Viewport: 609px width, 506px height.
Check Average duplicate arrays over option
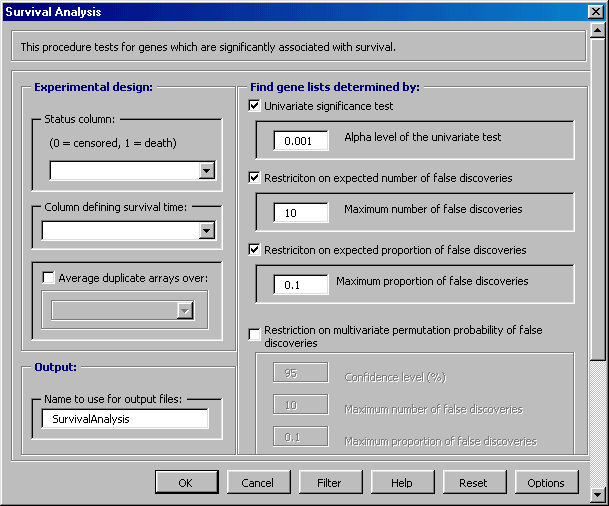[x=49, y=278]
